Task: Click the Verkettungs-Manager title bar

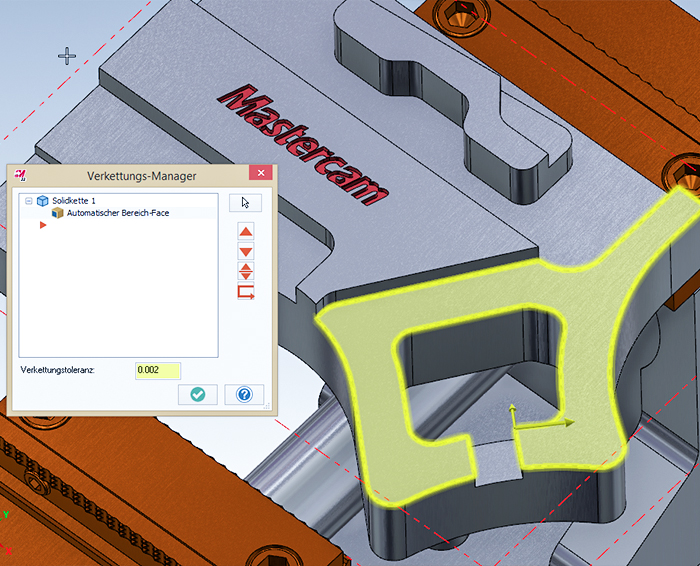Action: [140, 175]
